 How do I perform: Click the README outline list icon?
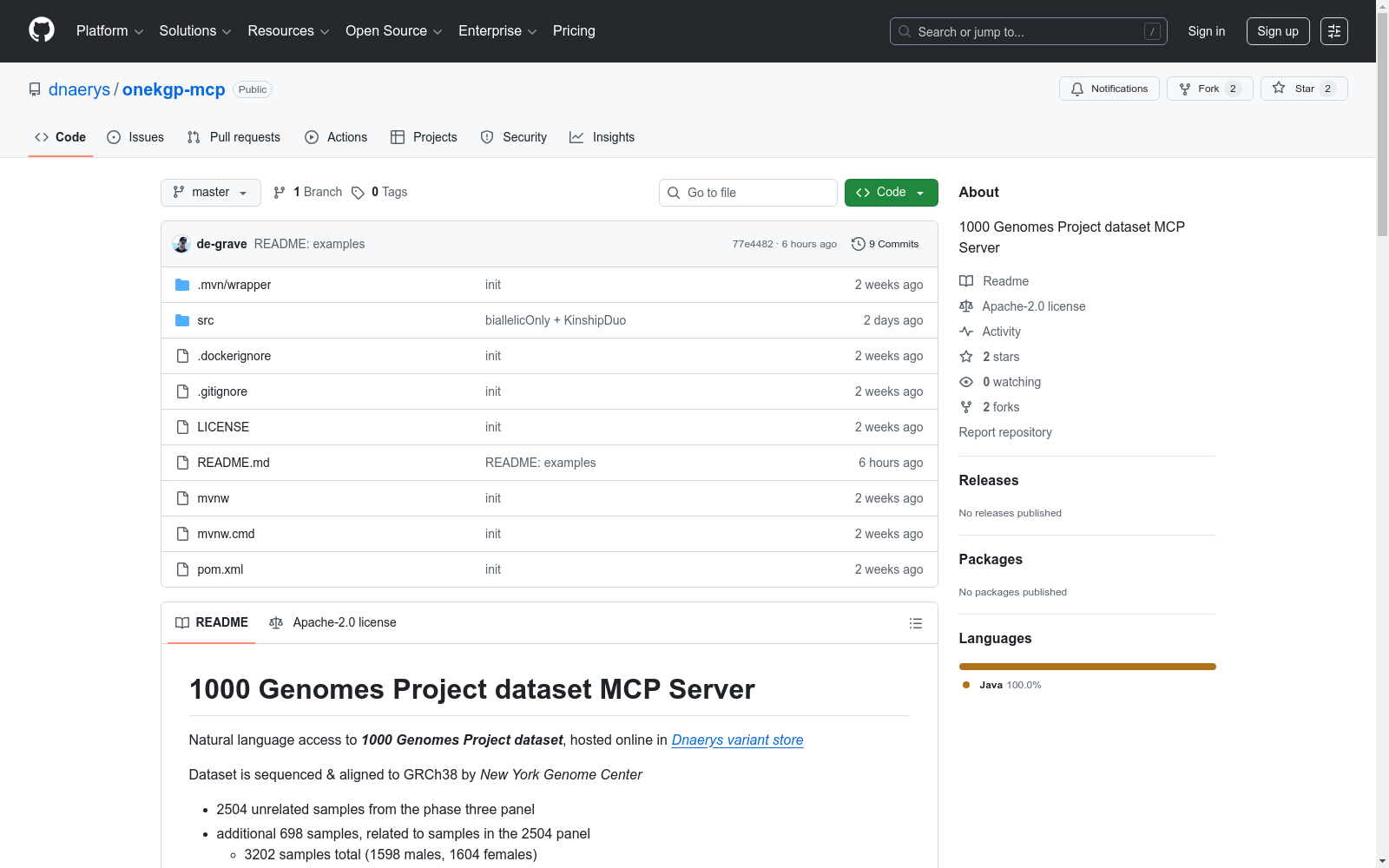(915, 623)
